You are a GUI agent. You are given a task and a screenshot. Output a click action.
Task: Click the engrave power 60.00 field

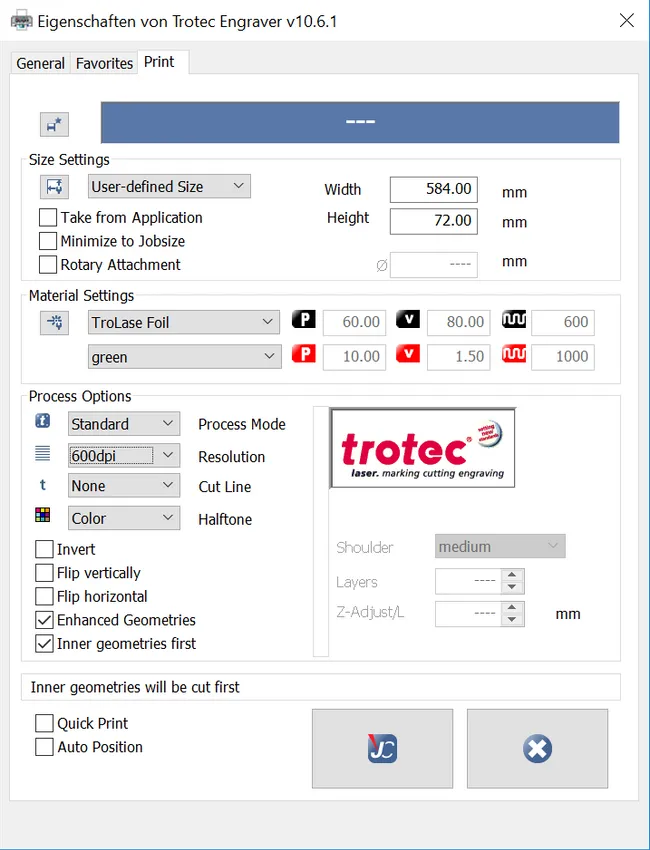[355, 323]
